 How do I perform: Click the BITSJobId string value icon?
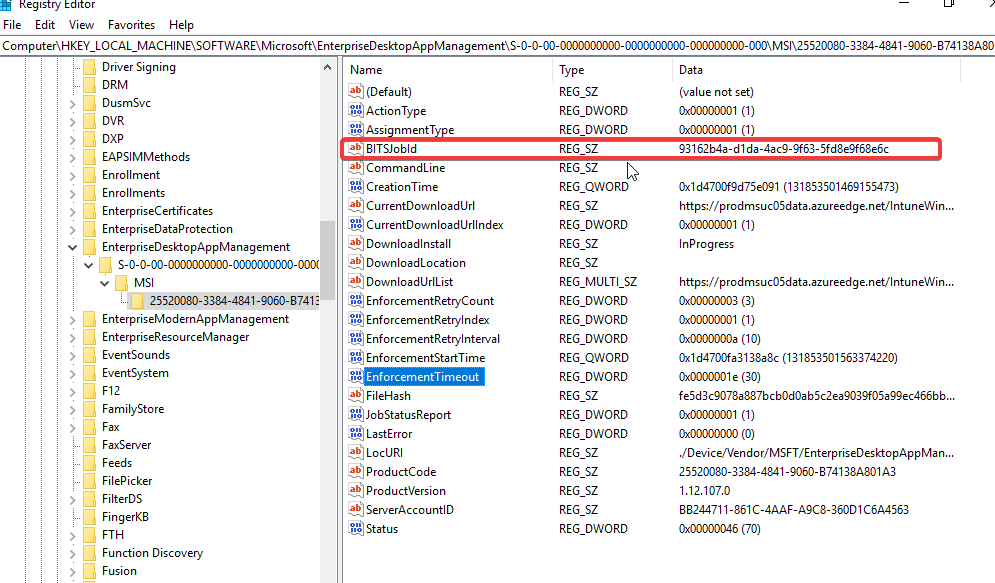point(355,148)
